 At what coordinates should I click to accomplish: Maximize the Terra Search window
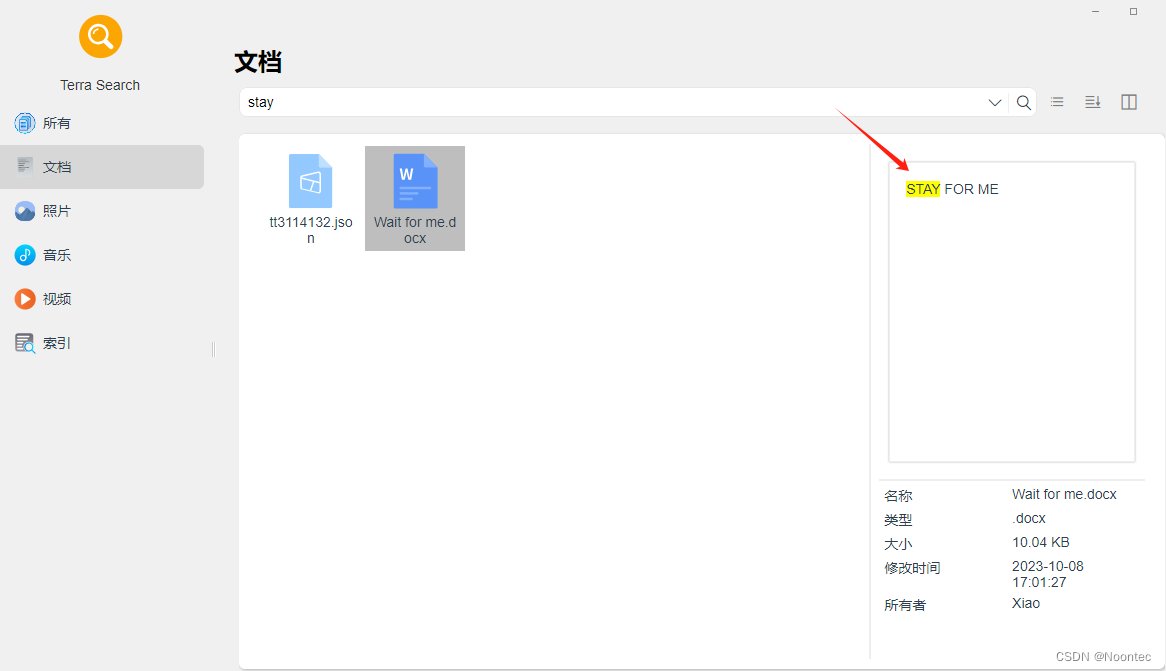pos(1133,11)
